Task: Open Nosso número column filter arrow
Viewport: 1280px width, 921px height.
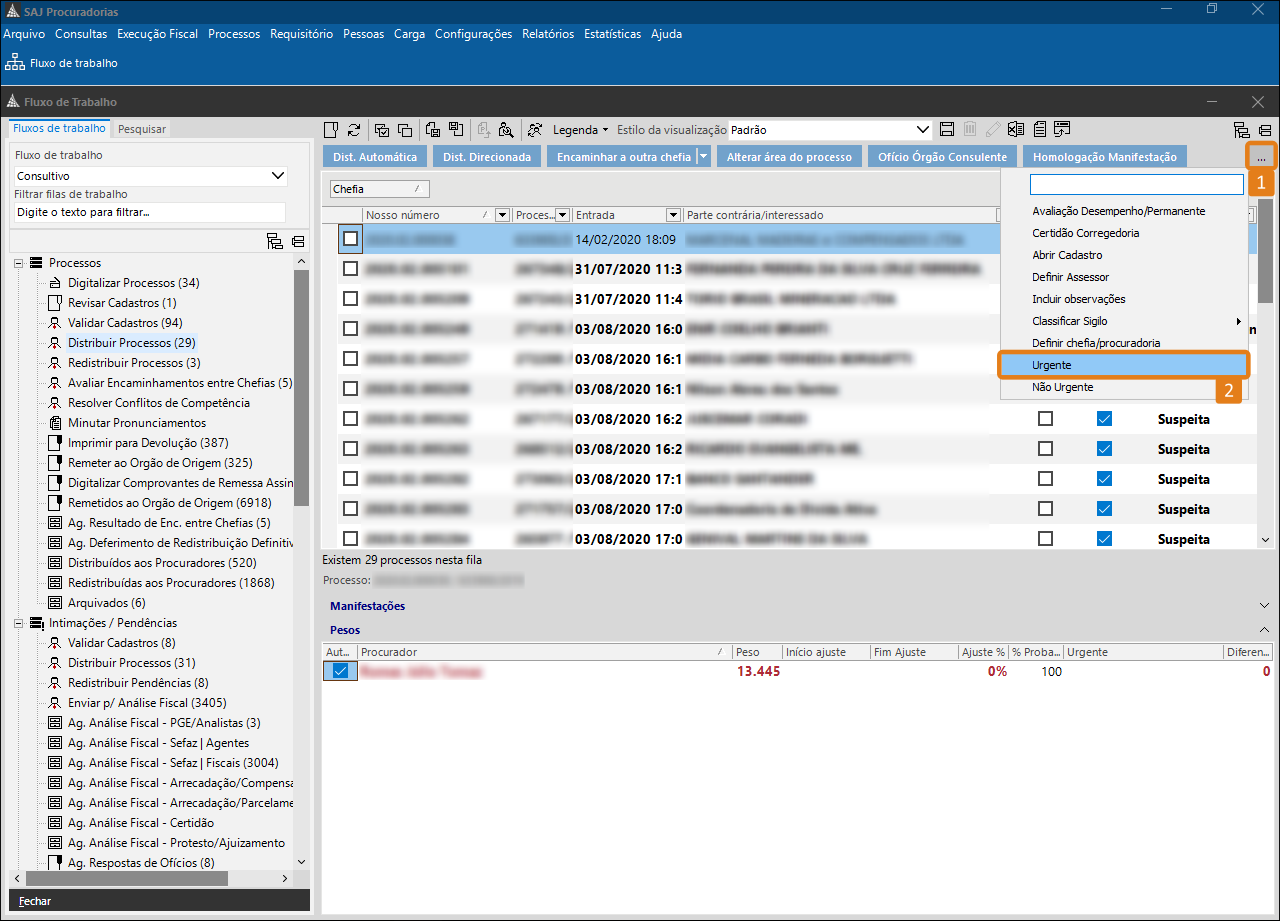Action: click(503, 215)
